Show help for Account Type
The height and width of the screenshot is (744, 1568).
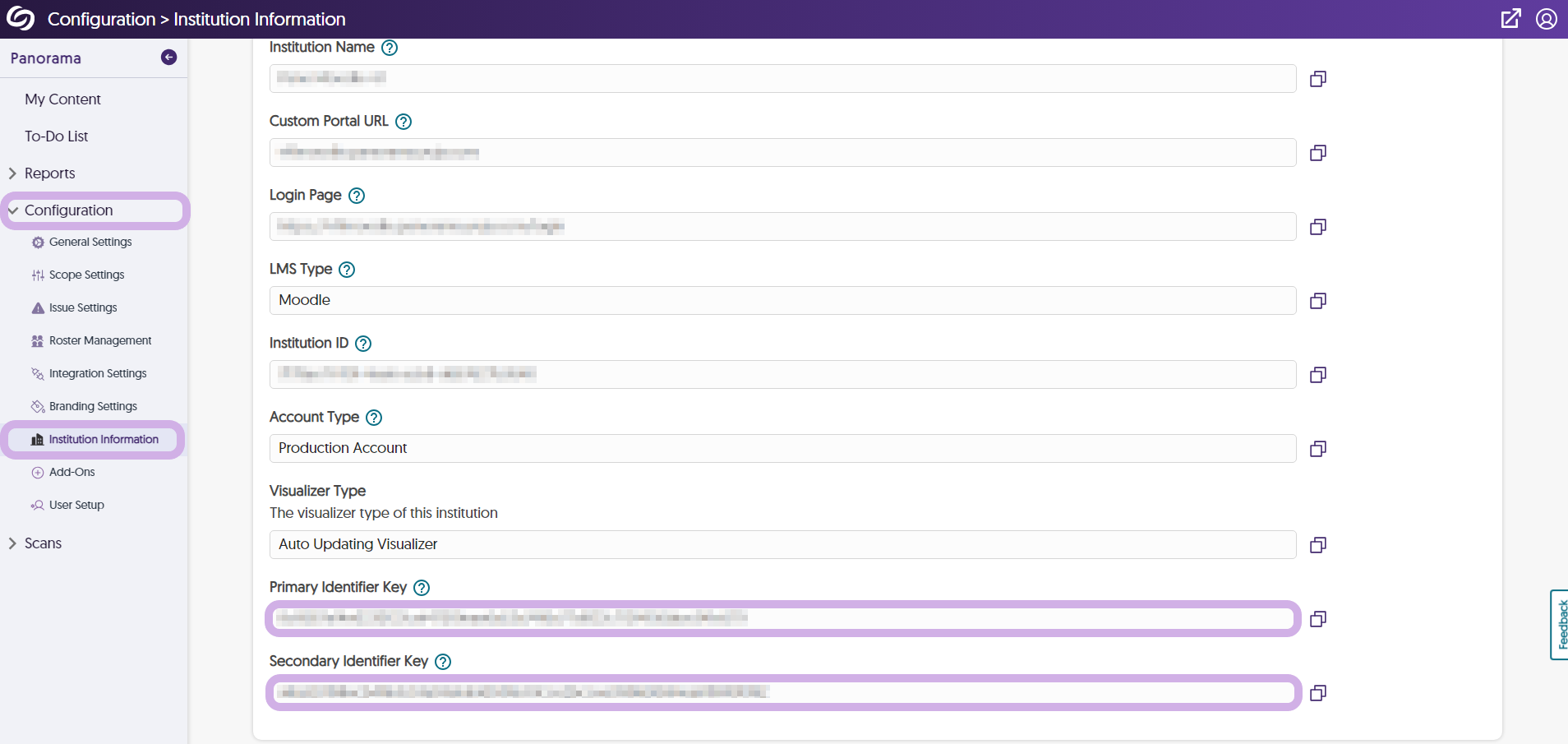click(374, 418)
